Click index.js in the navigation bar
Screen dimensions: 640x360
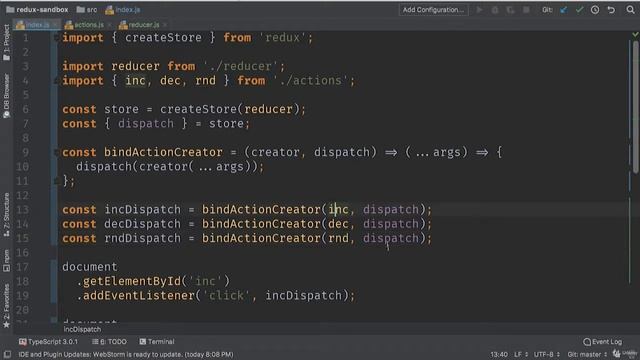[x=123, y=10]
